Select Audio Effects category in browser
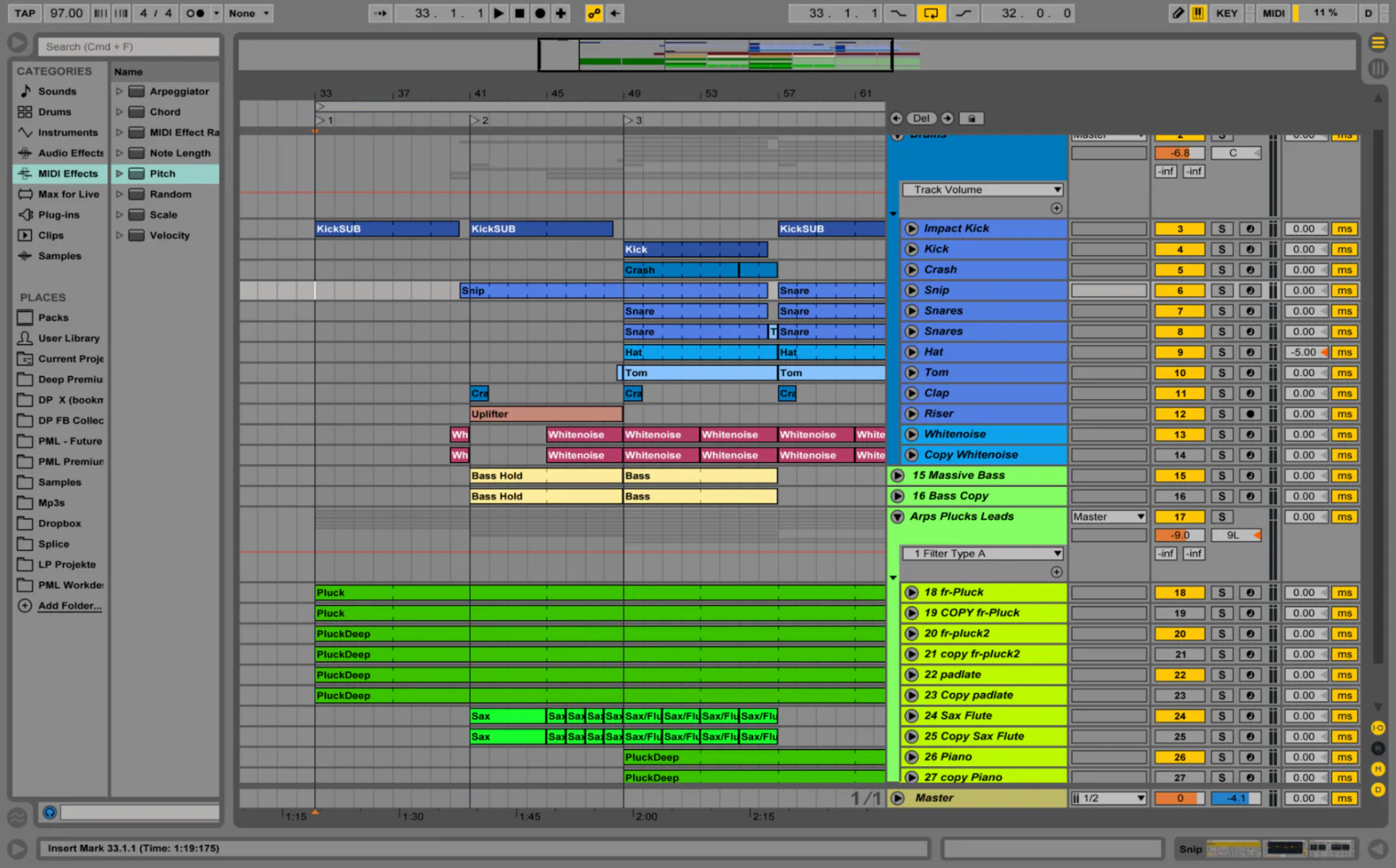This screenshot has width=1396, height=868. click(71, 153)
